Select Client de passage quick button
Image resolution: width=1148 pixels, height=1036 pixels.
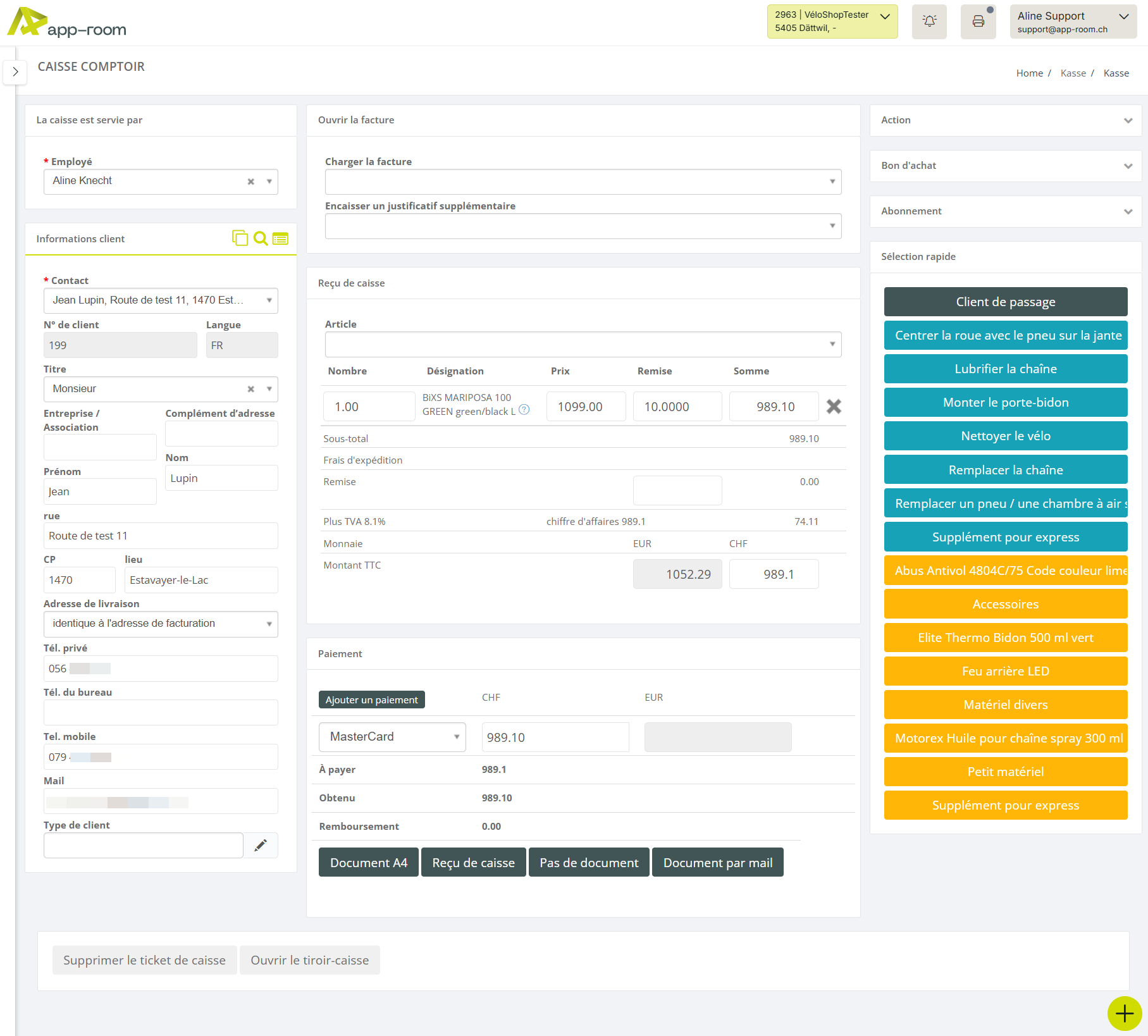(1005, 302)
